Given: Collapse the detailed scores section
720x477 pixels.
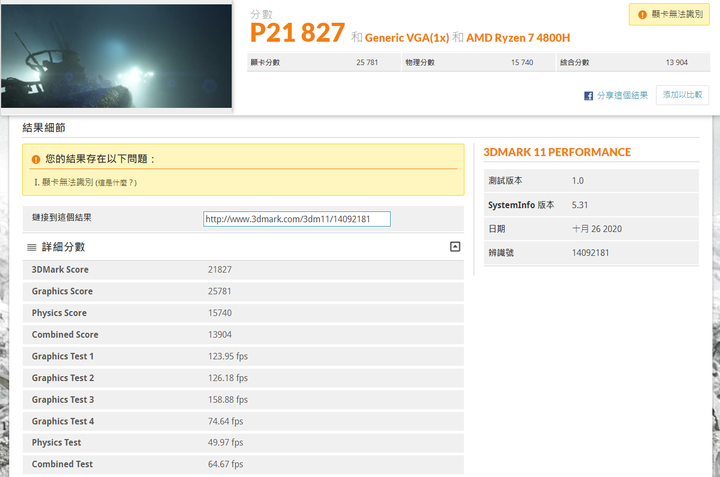Looking at the screenshot, I should (455, 247).
